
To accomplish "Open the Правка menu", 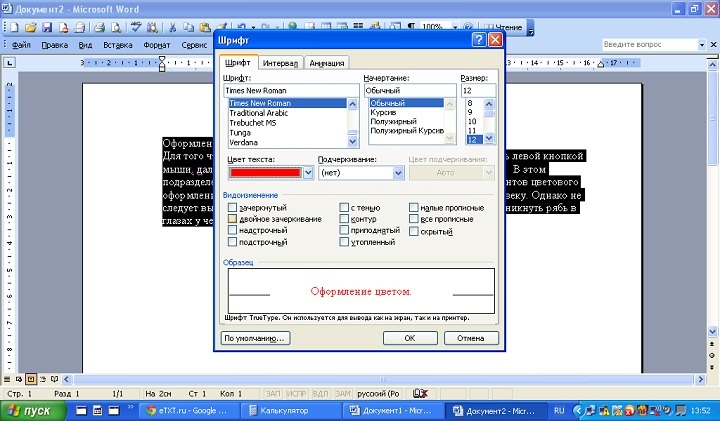I will (55, 45).
